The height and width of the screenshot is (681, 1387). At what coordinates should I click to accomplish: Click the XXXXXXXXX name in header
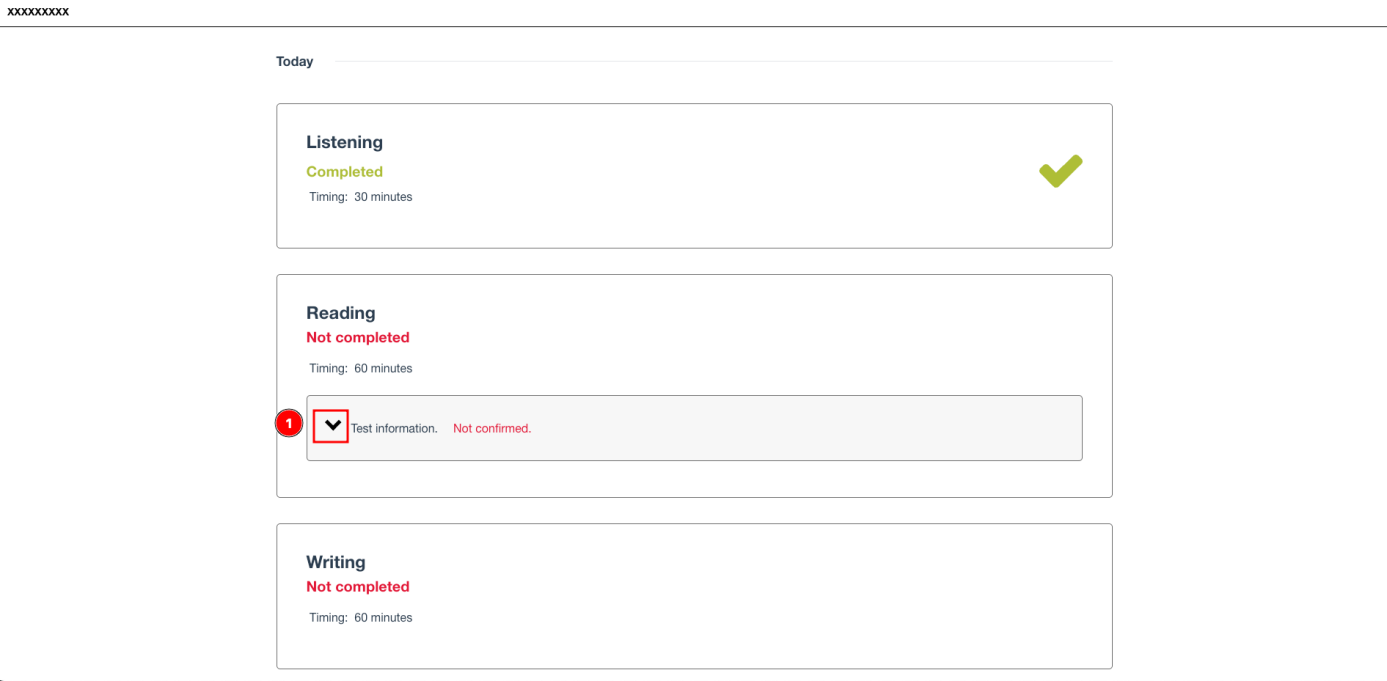[x=38, y=11]
